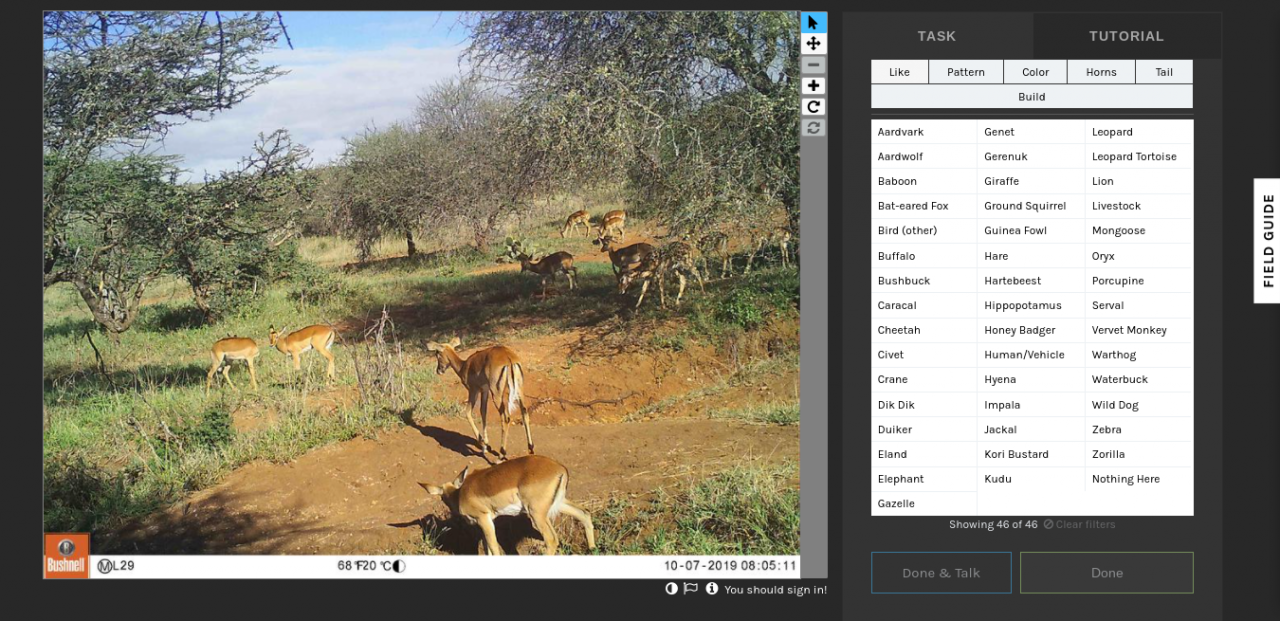Expand the Like filter
The height and width of the screenshot is (621, 1280).
(x=900, y=72)
